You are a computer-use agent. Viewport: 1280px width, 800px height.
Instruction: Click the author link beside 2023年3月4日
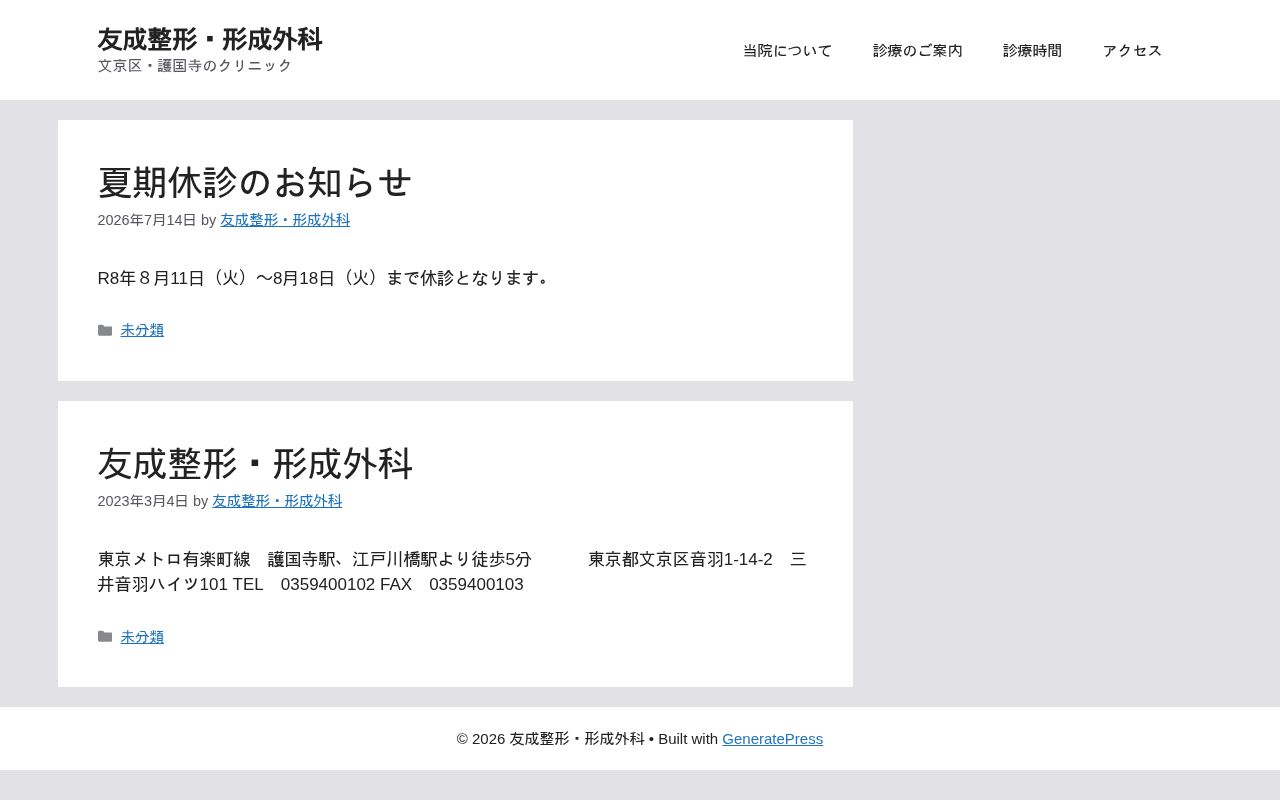point(277,501)
